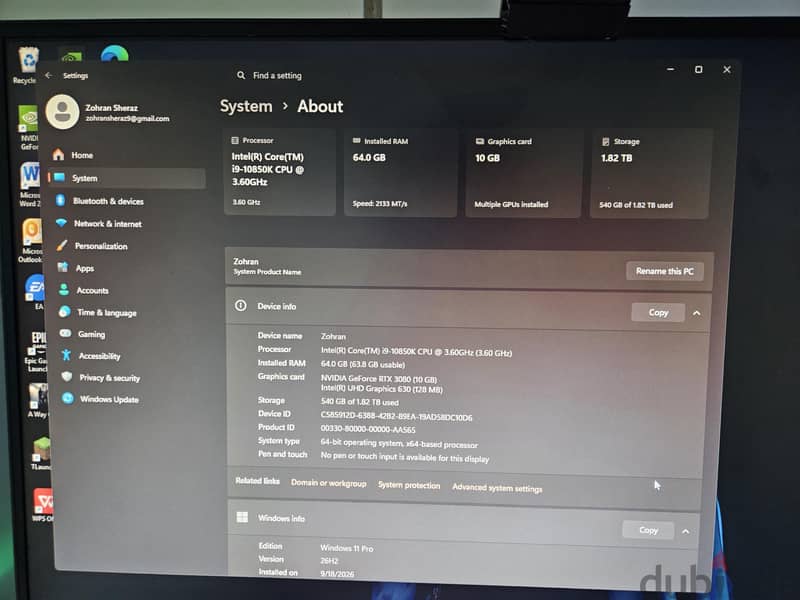The image size is (800, 600).
Task: Open A Way Out game desktop shortcut
Action: click(x=38, y=401)
